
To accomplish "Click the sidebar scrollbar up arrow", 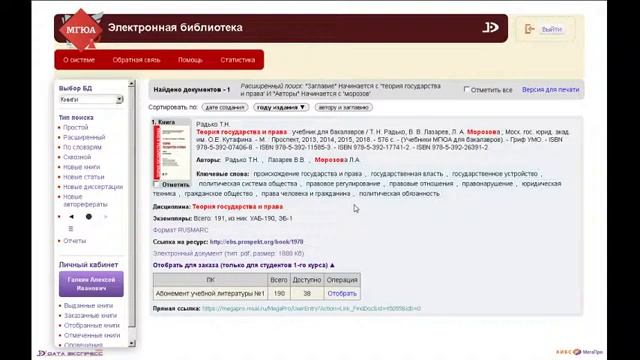I will click(x=131, y=83).
